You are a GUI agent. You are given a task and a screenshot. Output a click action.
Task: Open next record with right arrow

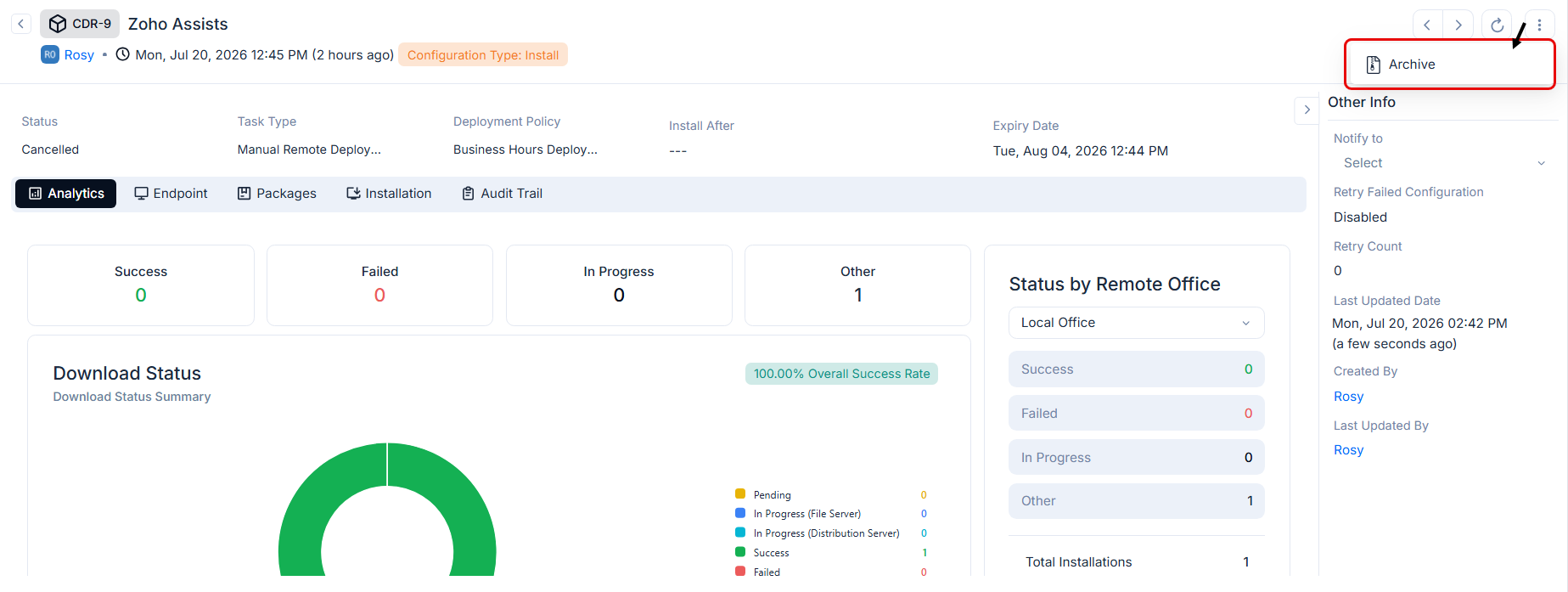1458,25
